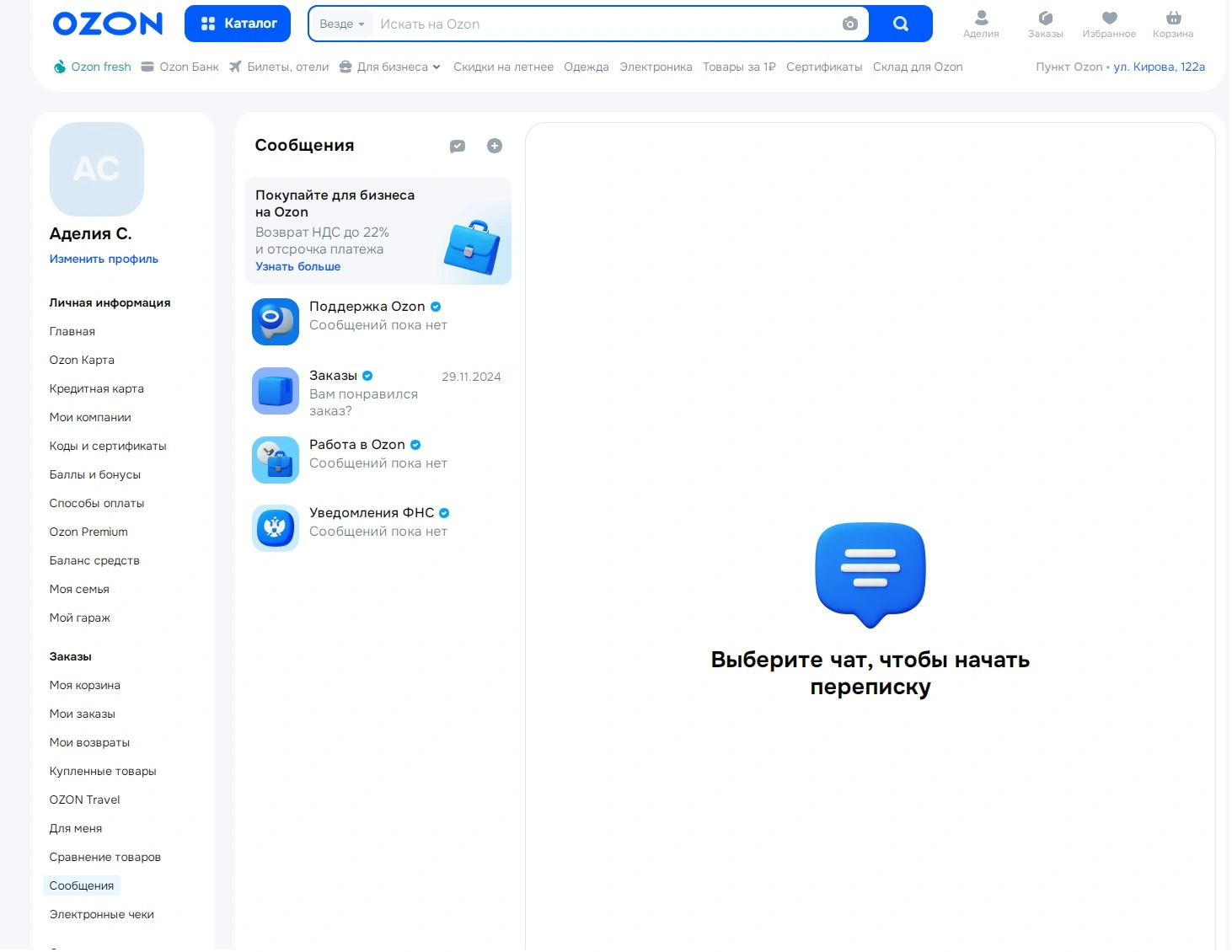Viewport: 1232px width, 952px height.
Task: Open Для меня in sidebar
Action: [76, 828]
